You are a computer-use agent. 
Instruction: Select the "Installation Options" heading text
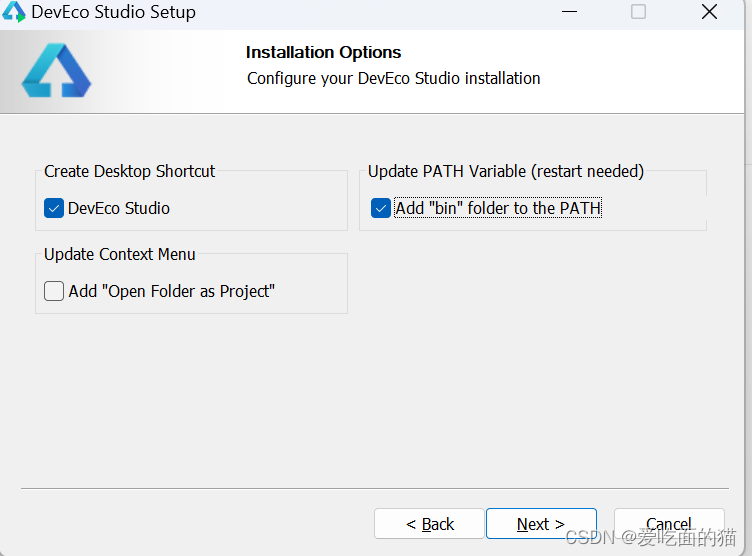pos(323,52)
